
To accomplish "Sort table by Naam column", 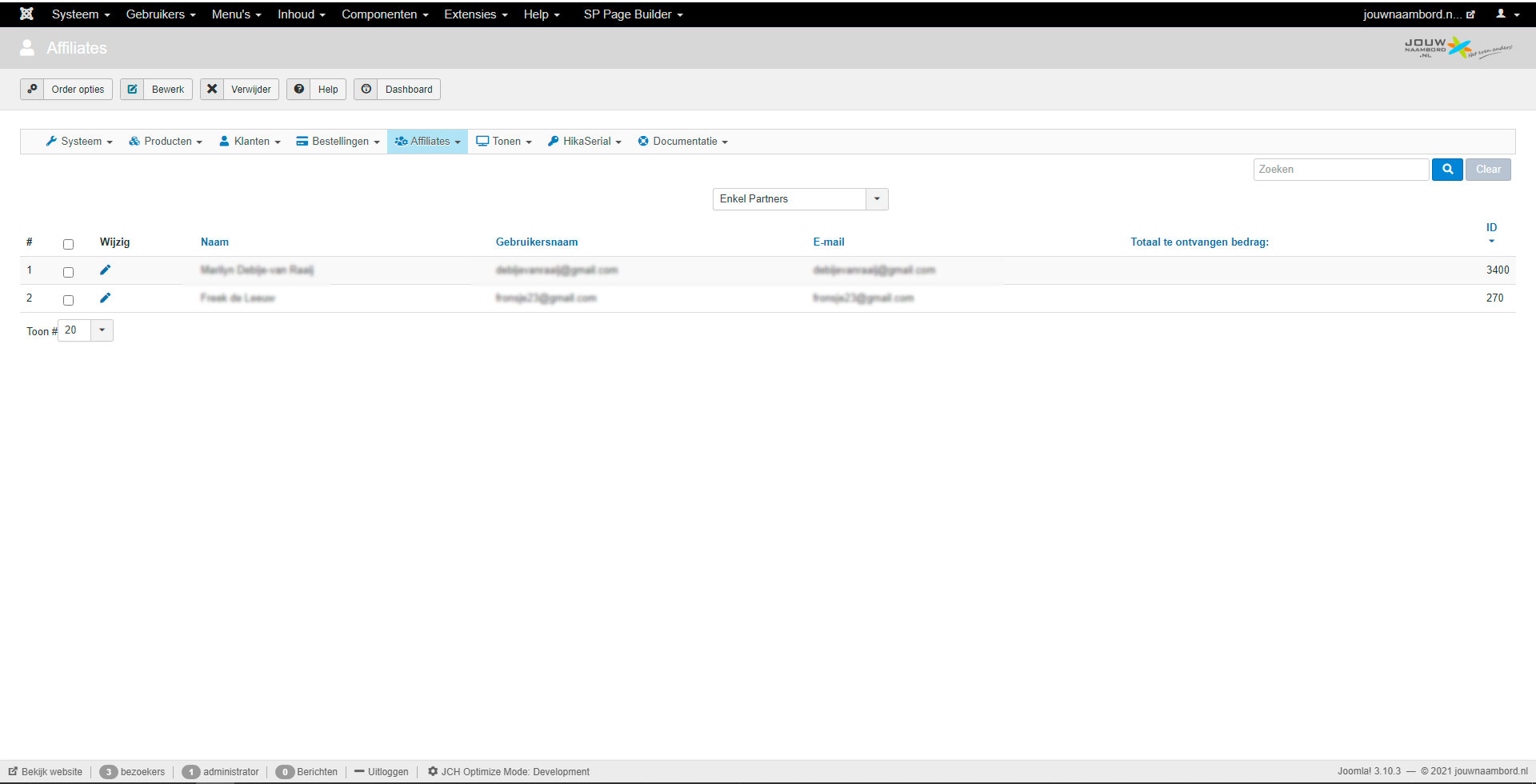I will (214, 242).
